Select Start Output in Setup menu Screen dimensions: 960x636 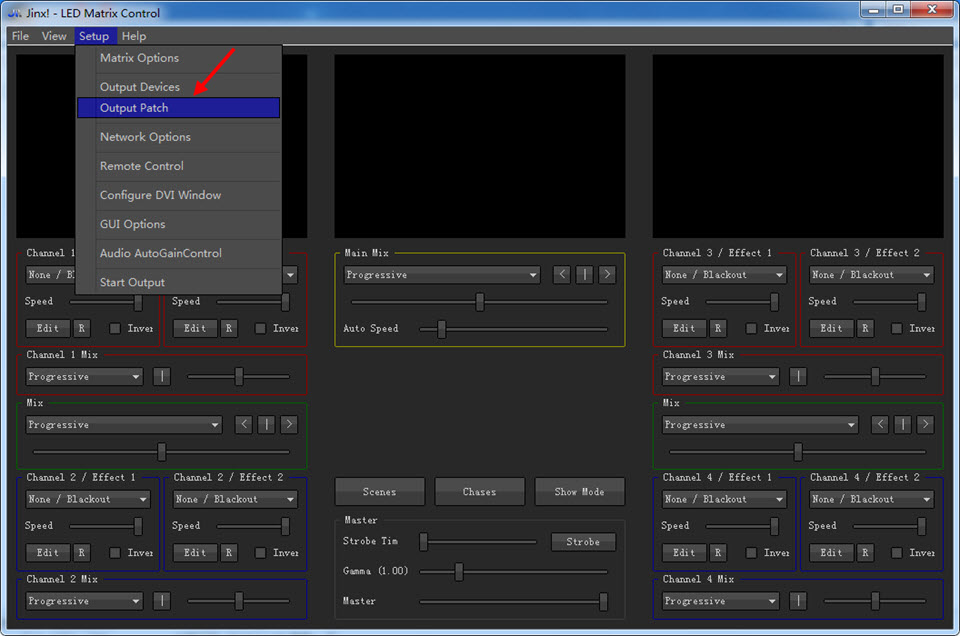[179, 282]
